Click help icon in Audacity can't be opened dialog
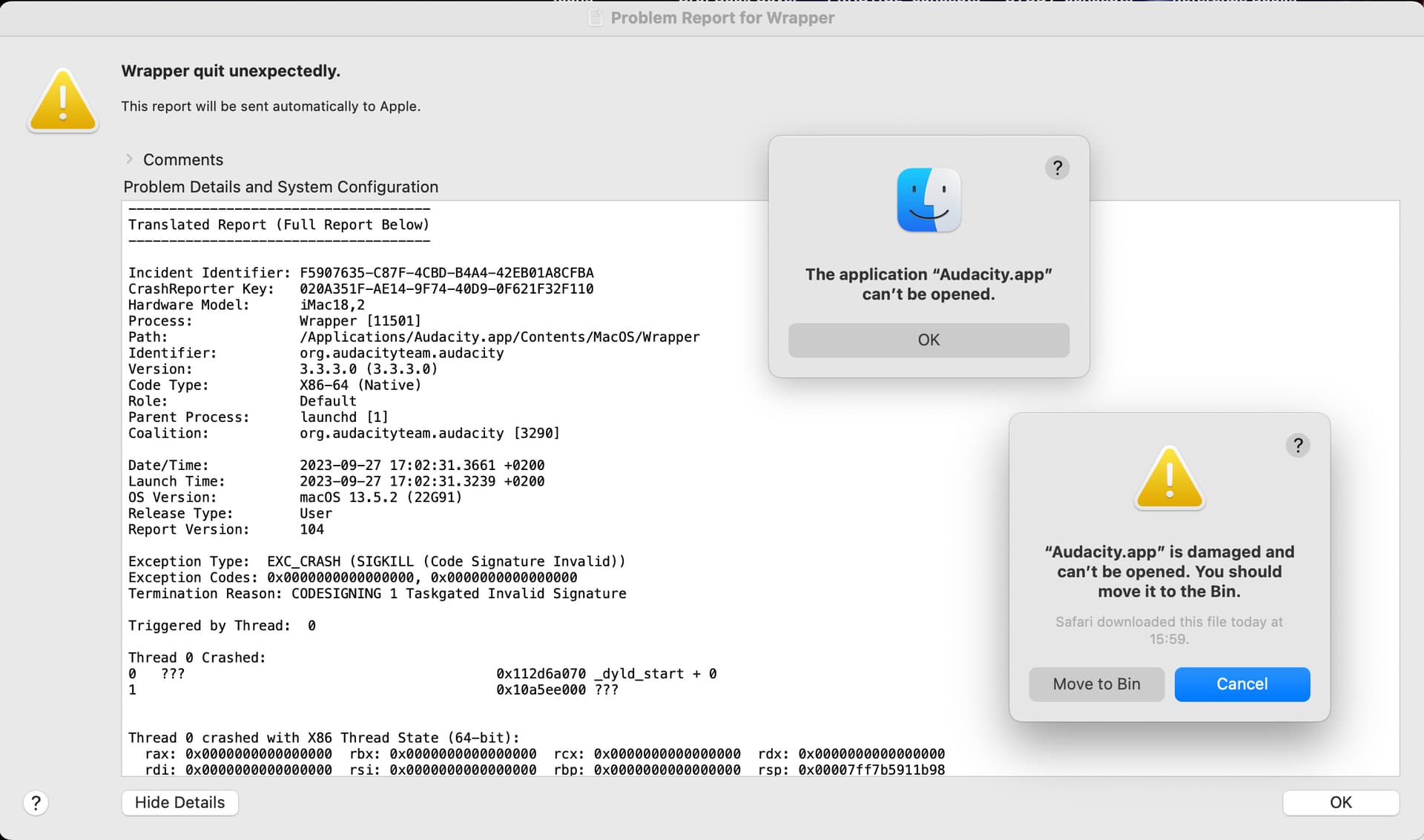The image size is (1424, 840). 1057,168
